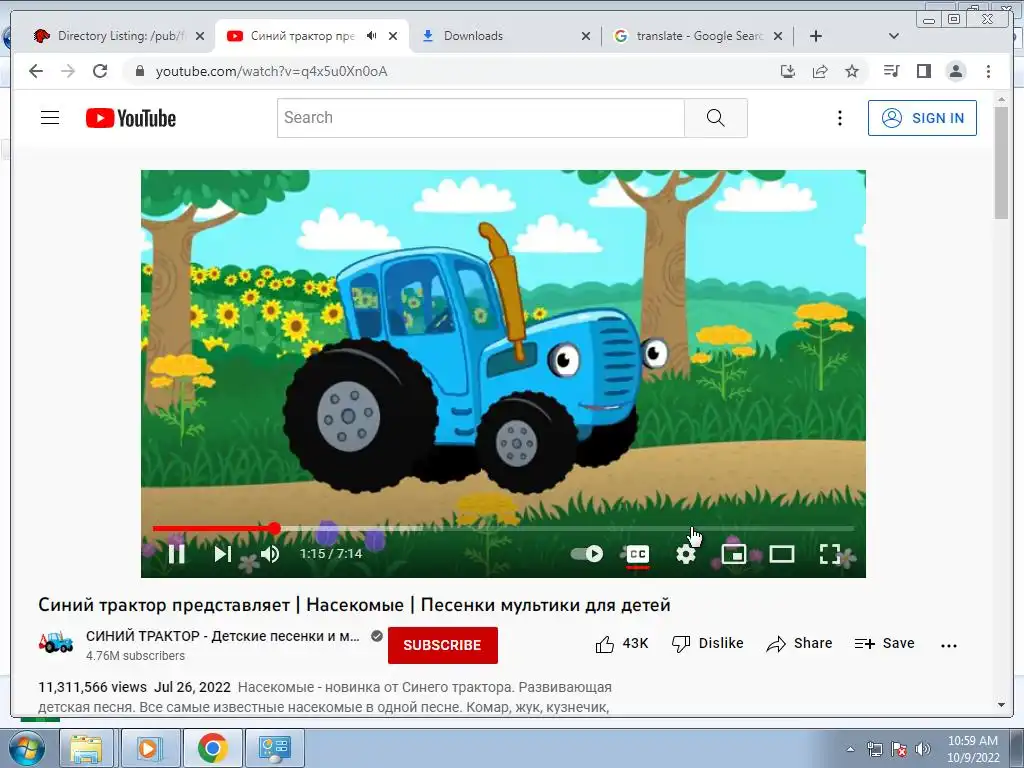
Task: Open YouTube settings three-dot menu
Action: point(840,118)
